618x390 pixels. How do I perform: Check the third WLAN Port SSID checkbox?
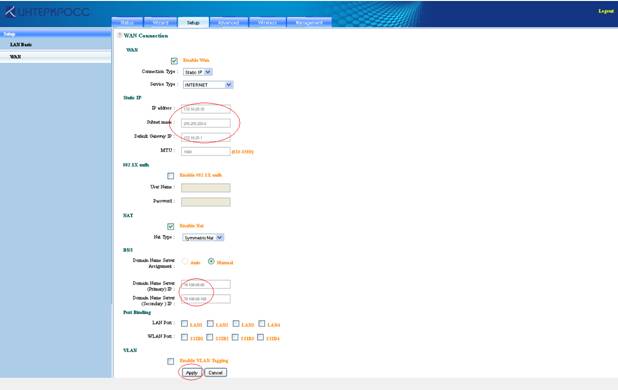pos(235,337)
